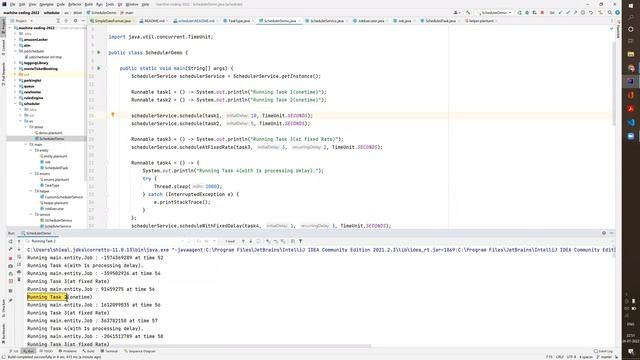Hide the Run panel with minus icon
This screenshot has width=640, height=360.
611,233
